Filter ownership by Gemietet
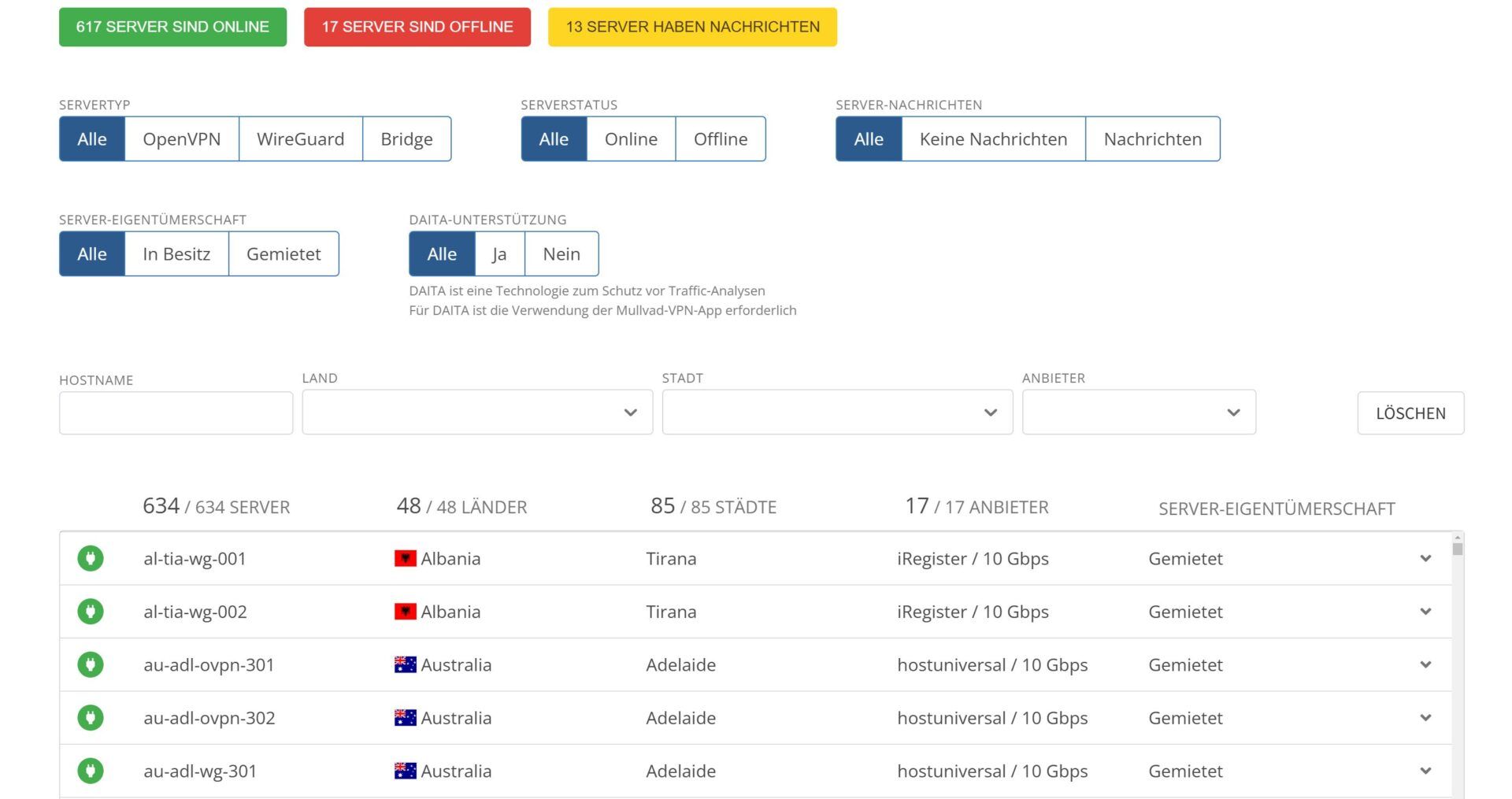This screenshot has width=1512, height=799. click(283, 253)
